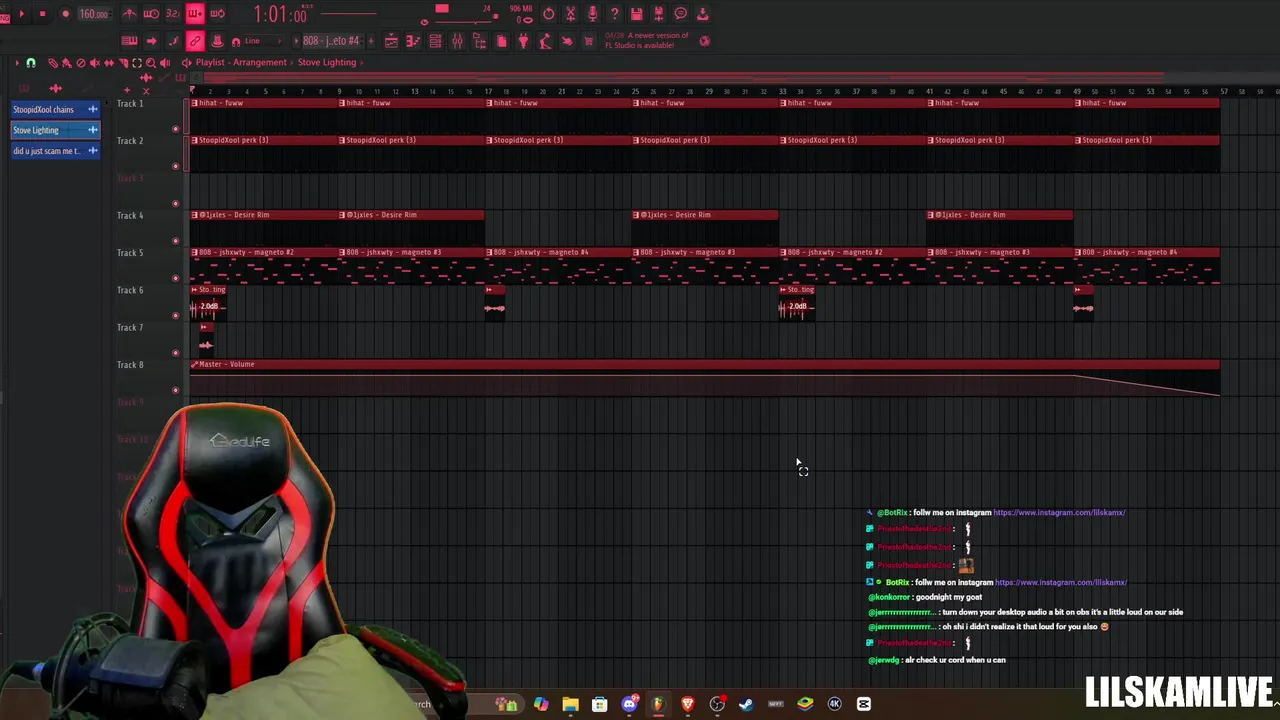
Task: Open the help question mark icon
Action: coord(614,14)
